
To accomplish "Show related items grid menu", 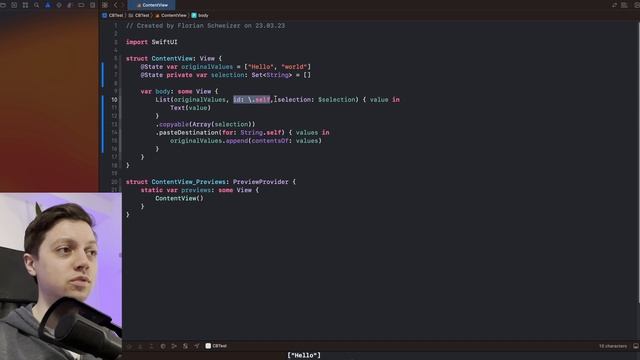I will 105,5.
